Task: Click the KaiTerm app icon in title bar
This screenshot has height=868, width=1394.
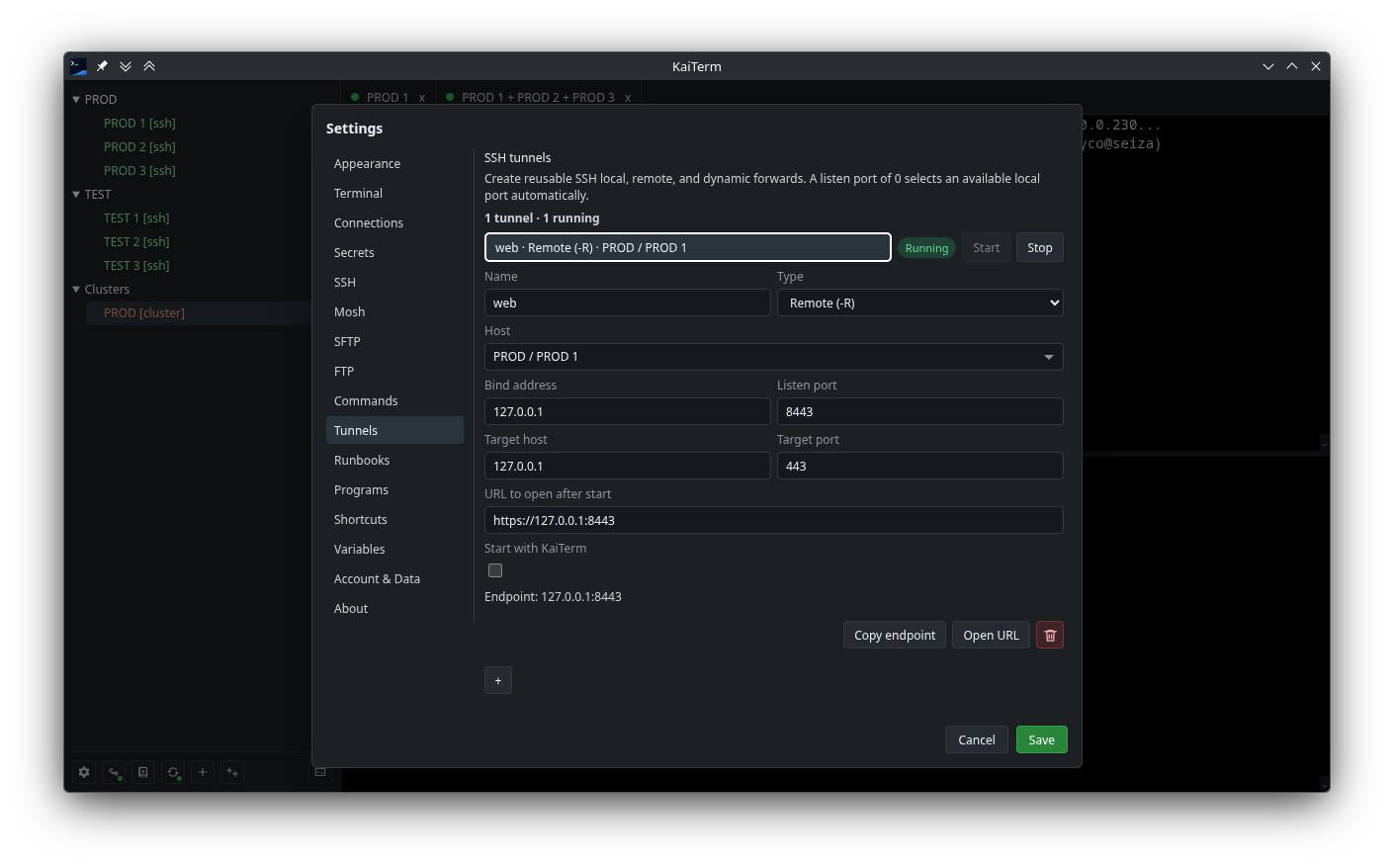Action: [78, 66]
